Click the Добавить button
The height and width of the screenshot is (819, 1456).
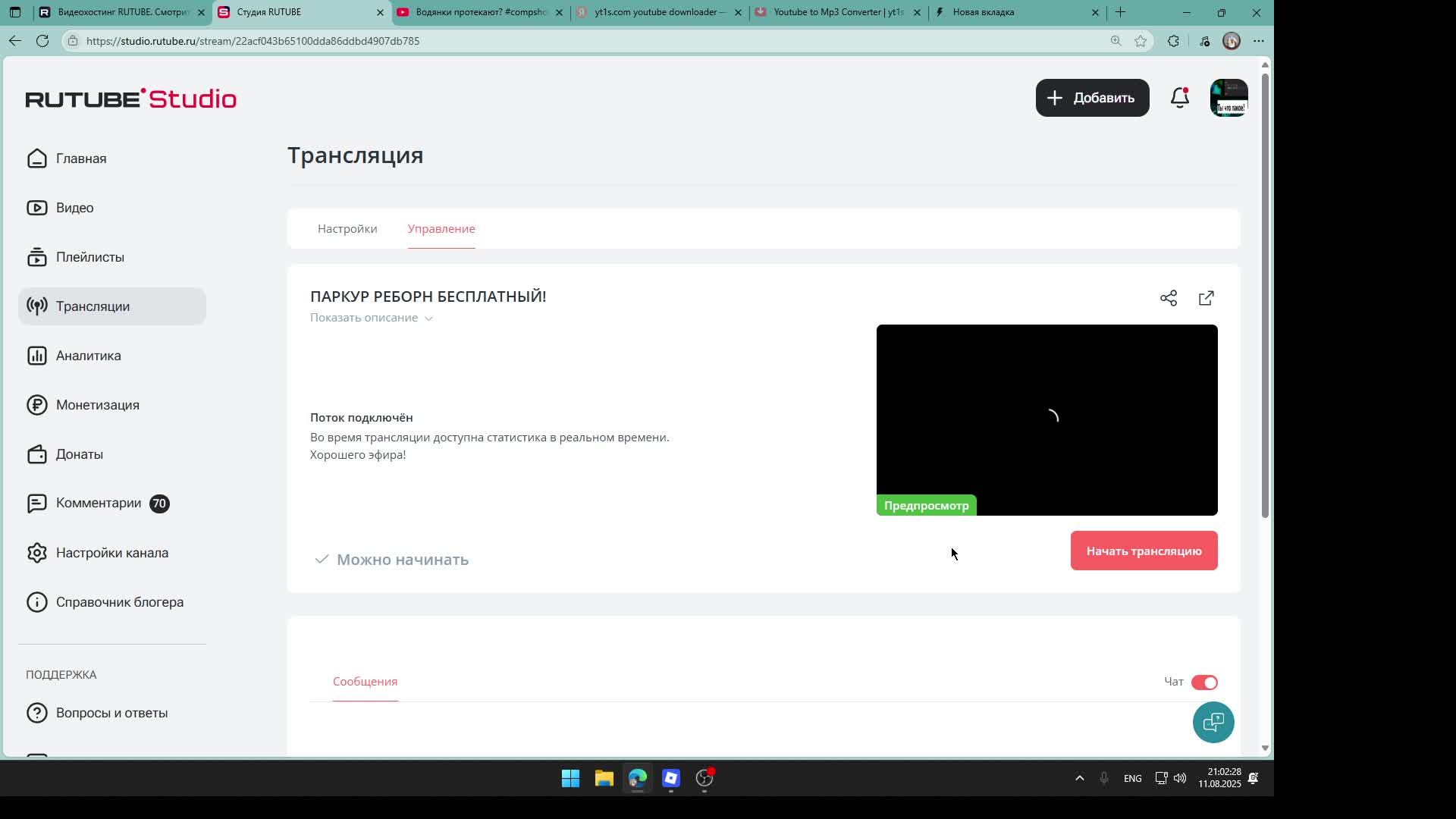(1092, 98)
